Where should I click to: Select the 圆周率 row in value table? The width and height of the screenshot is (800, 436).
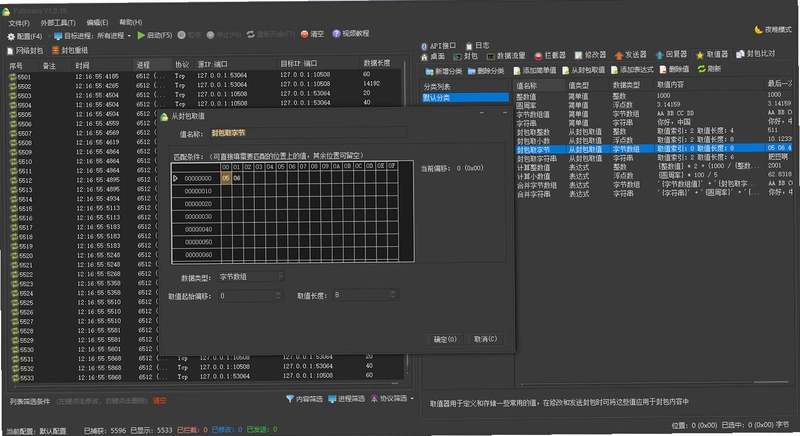(x=653, y=105)
